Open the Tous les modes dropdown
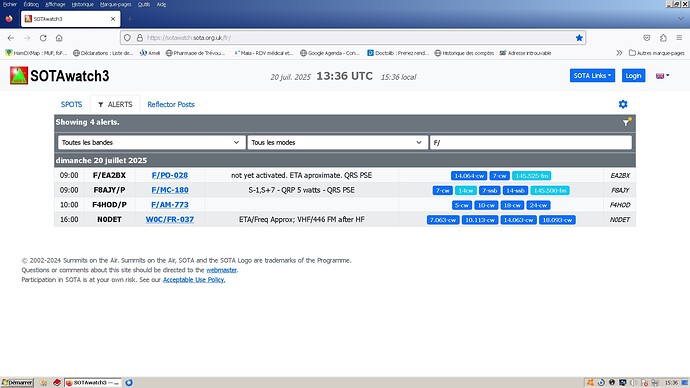The width and height of the screenshot is (690, 388). (338, 143)
